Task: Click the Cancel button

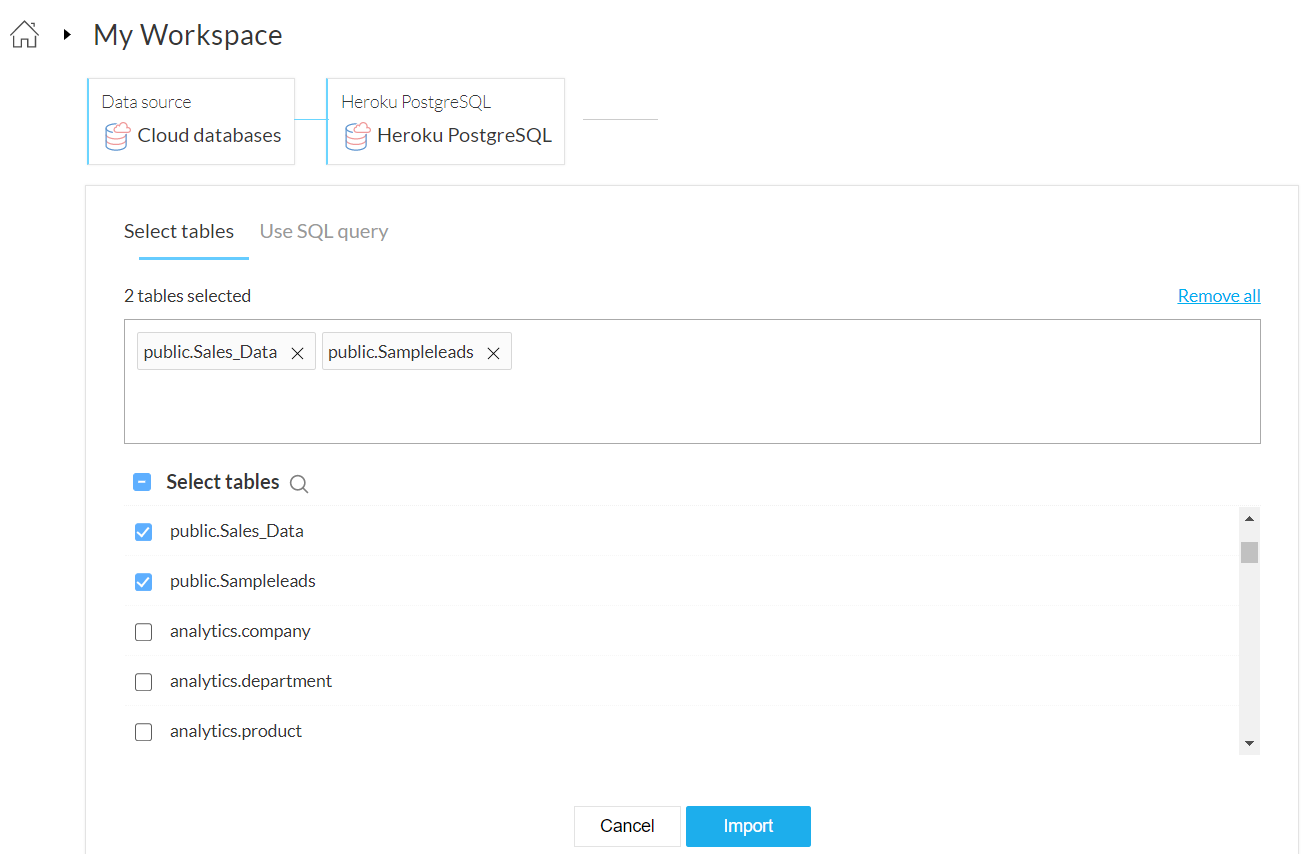Action: click(627, 826)
